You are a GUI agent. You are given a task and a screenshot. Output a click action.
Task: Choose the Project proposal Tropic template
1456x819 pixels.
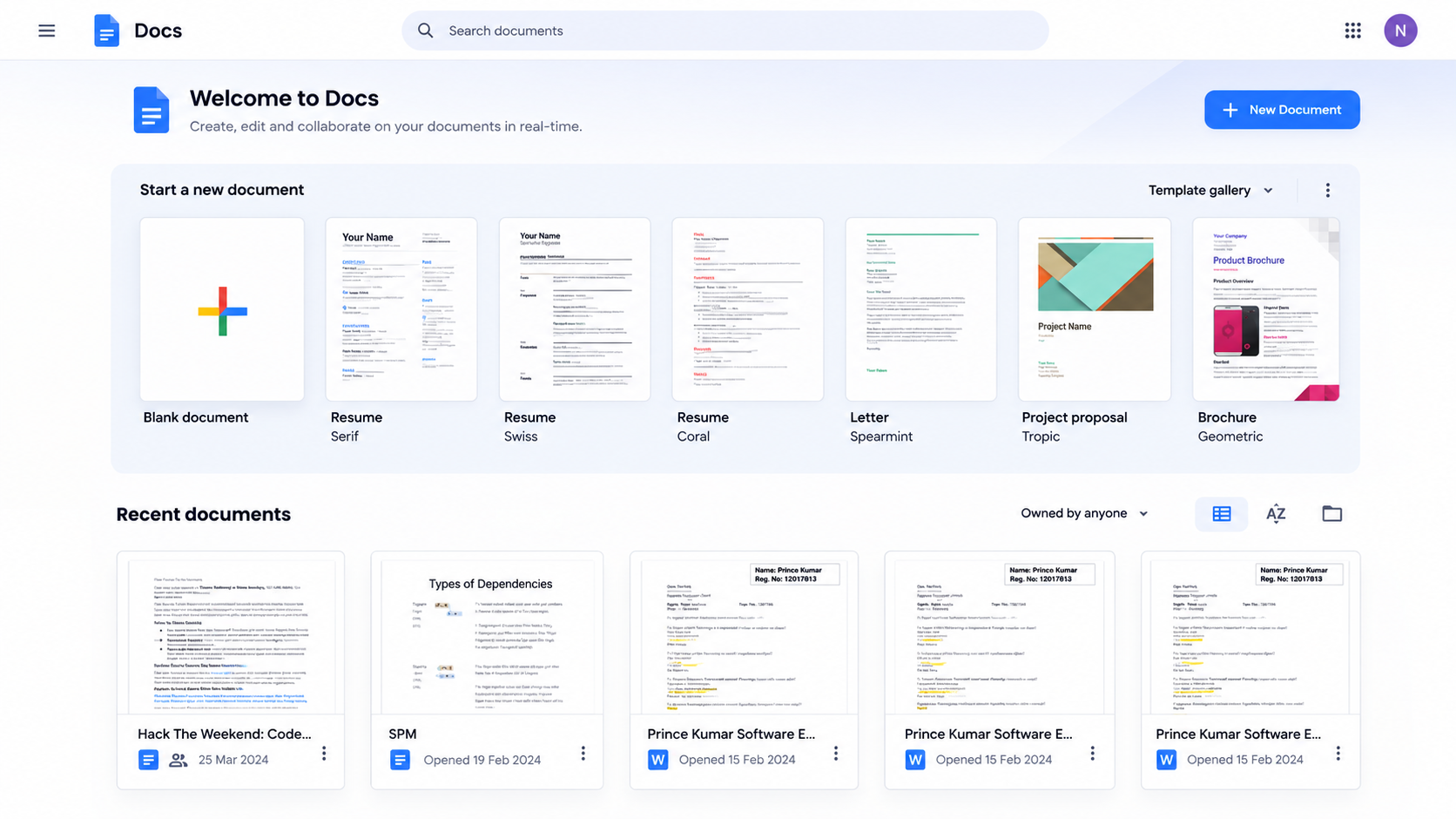click(1095, 309)
